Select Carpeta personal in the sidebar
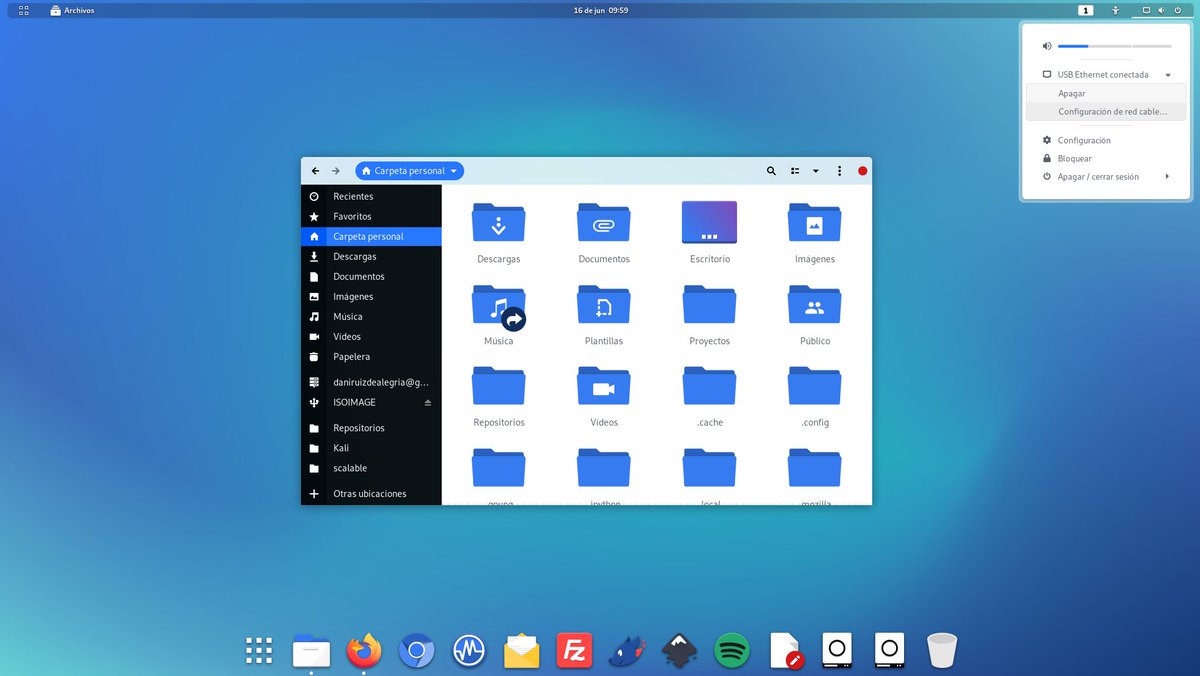Viewport: 1200px width, 676px height. pos(371,237)
